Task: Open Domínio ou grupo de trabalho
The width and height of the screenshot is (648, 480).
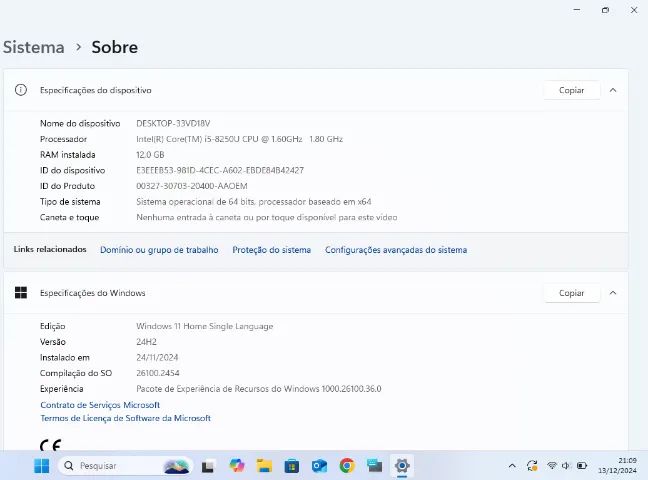Action: [x=159, y=250]
